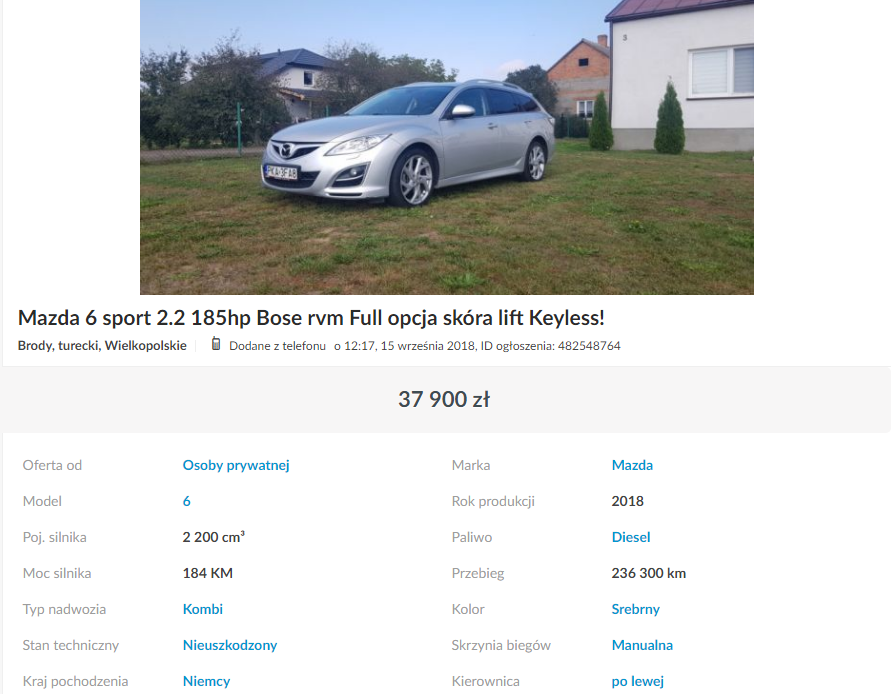Click the ad ID number 482548764
The image size is (891, 694).
[x=589, y=346]
